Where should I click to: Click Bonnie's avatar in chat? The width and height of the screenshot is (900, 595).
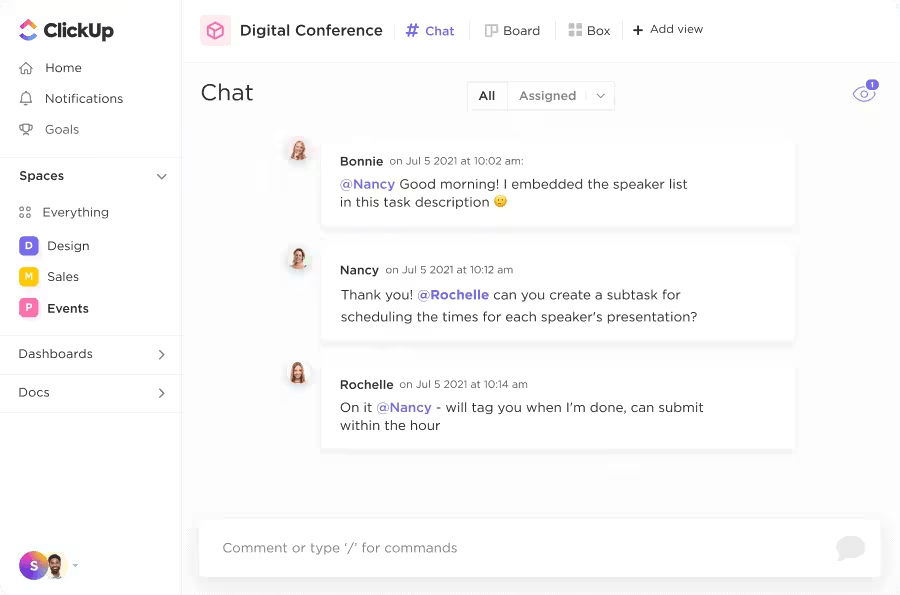pyautogui.click(x=297, y=150)
